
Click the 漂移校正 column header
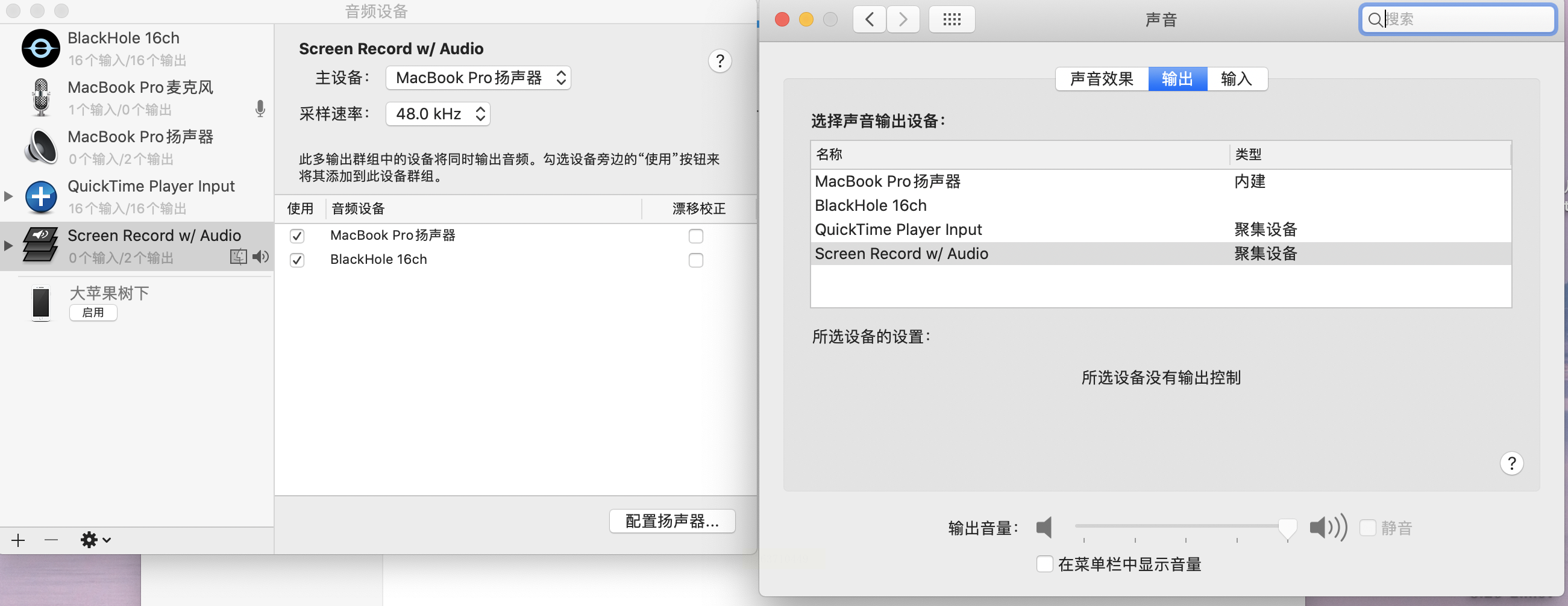point(699,208)
